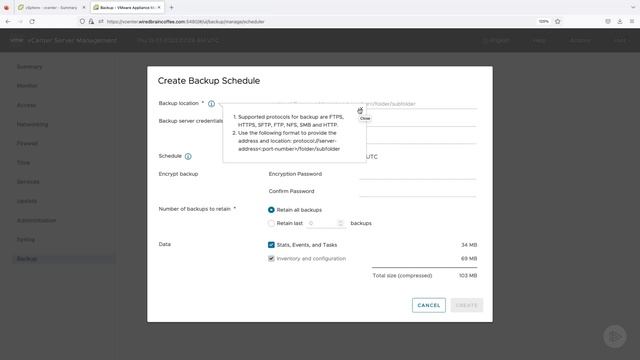
Task: Open Update in the appliance sidebar
Action: 27,201
